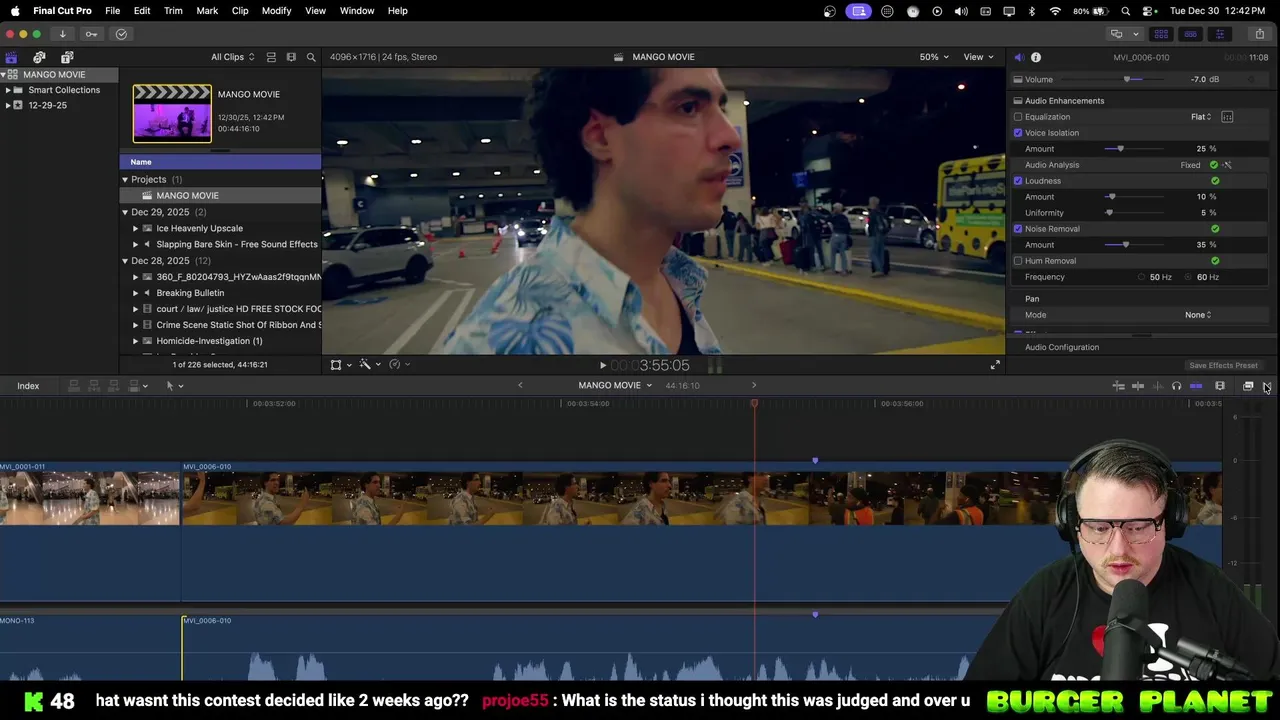Click the Share export icon
Viewport: 1280px width, 720px height.
(1259, 34)
